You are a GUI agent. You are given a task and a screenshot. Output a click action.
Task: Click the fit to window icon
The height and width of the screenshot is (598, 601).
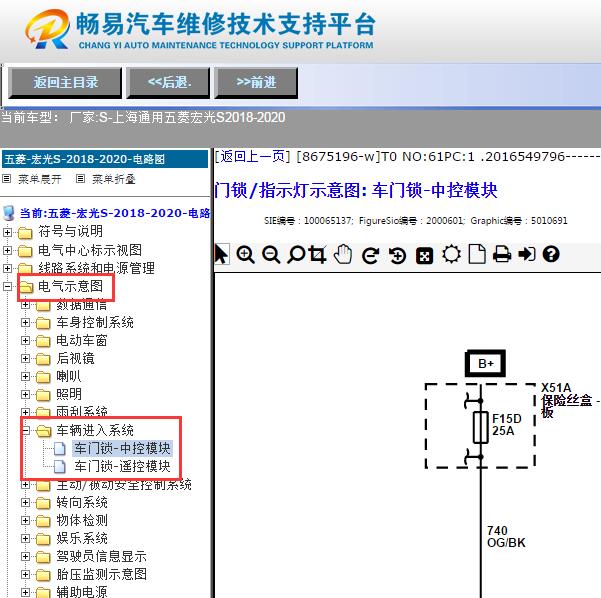click(x=424, y=256)
